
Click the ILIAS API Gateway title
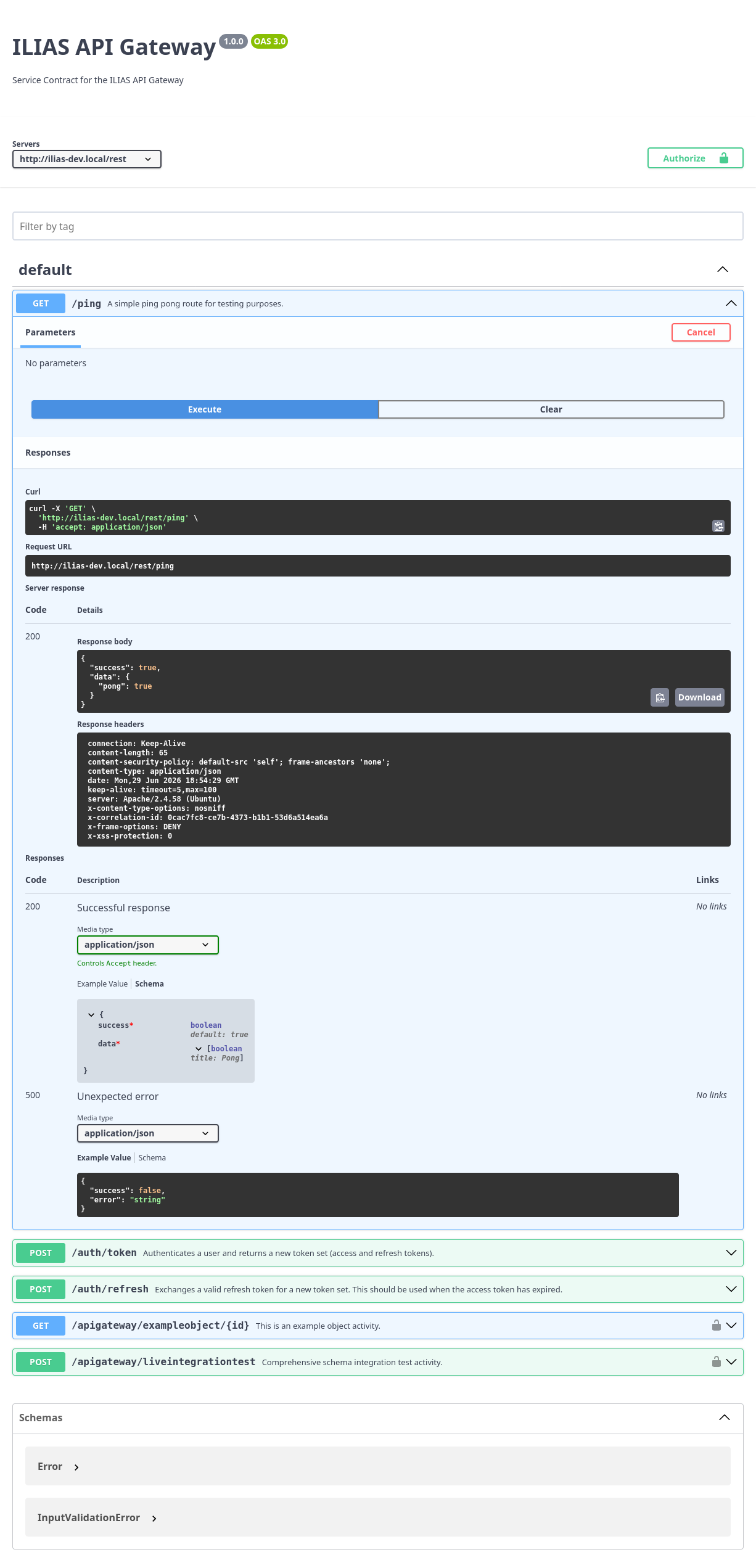(x=114, y=47)
